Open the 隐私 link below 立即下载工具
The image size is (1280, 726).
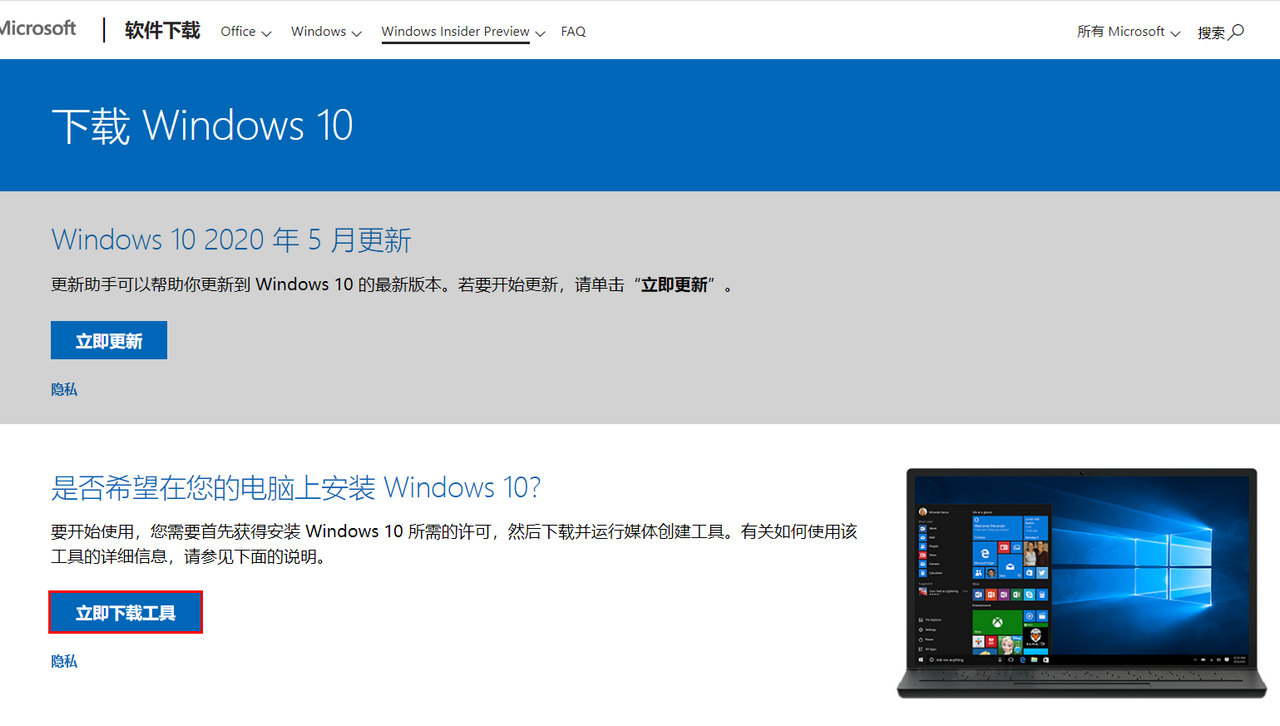pyautogui.click(x=63, y=661)
